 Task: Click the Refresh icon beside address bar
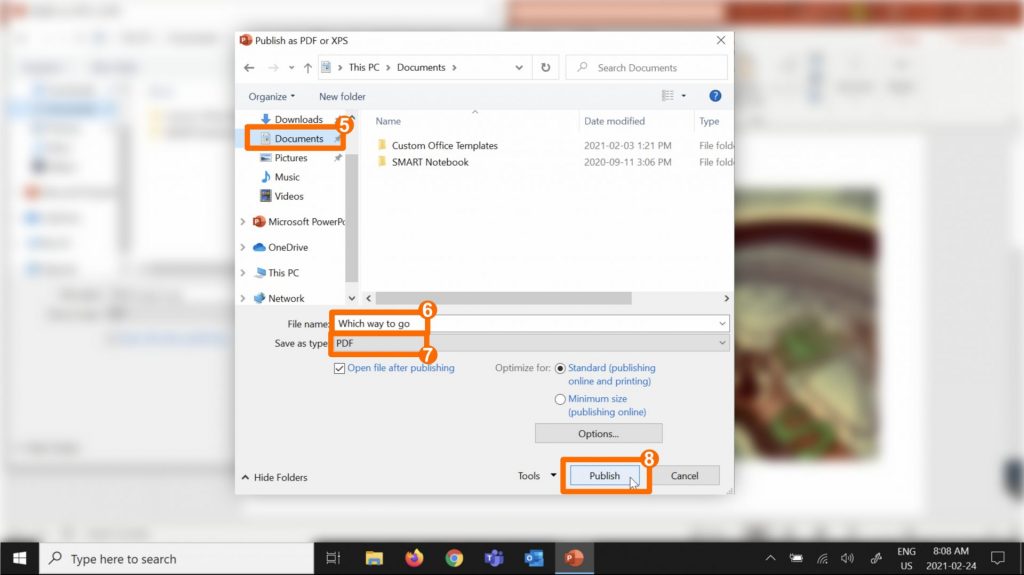545,68
